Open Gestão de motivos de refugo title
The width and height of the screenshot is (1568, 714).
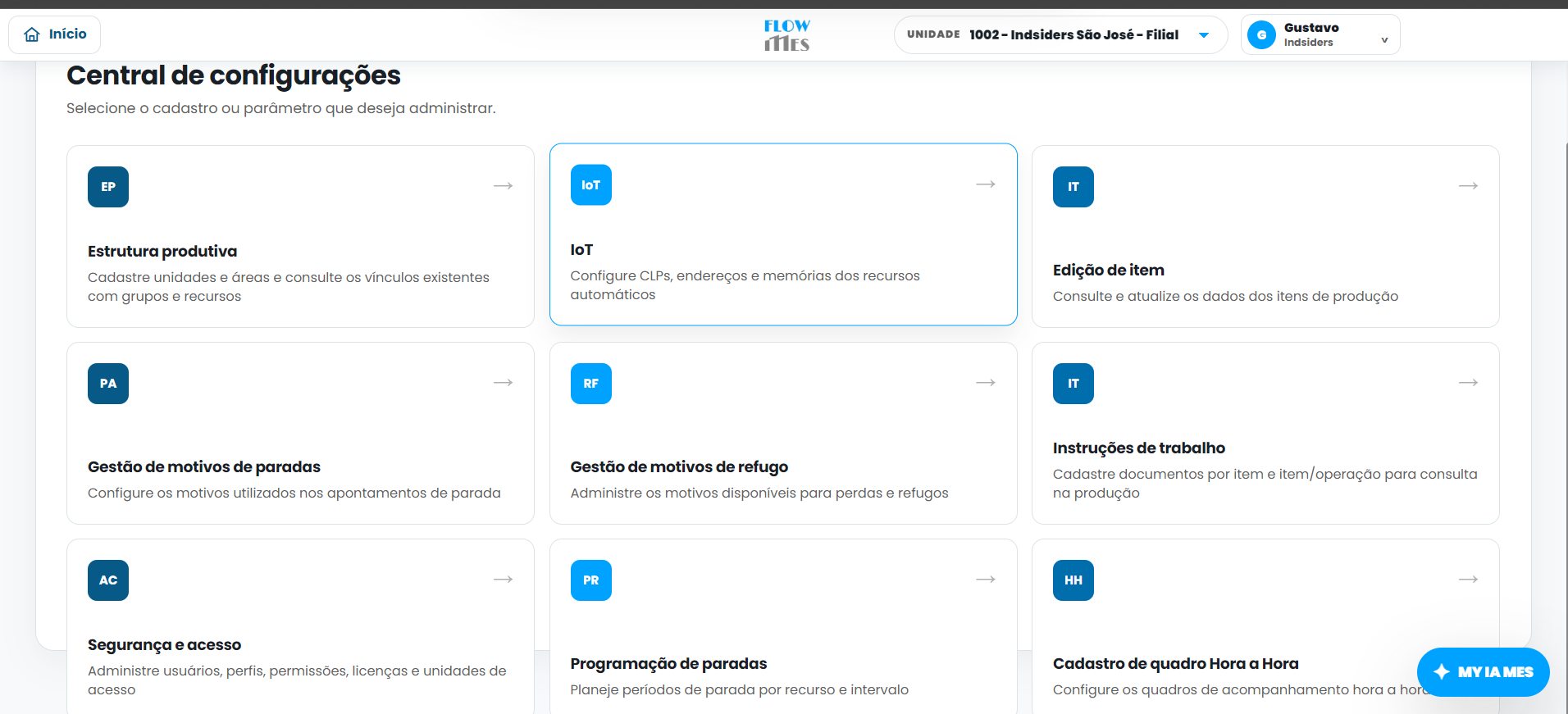679,467
